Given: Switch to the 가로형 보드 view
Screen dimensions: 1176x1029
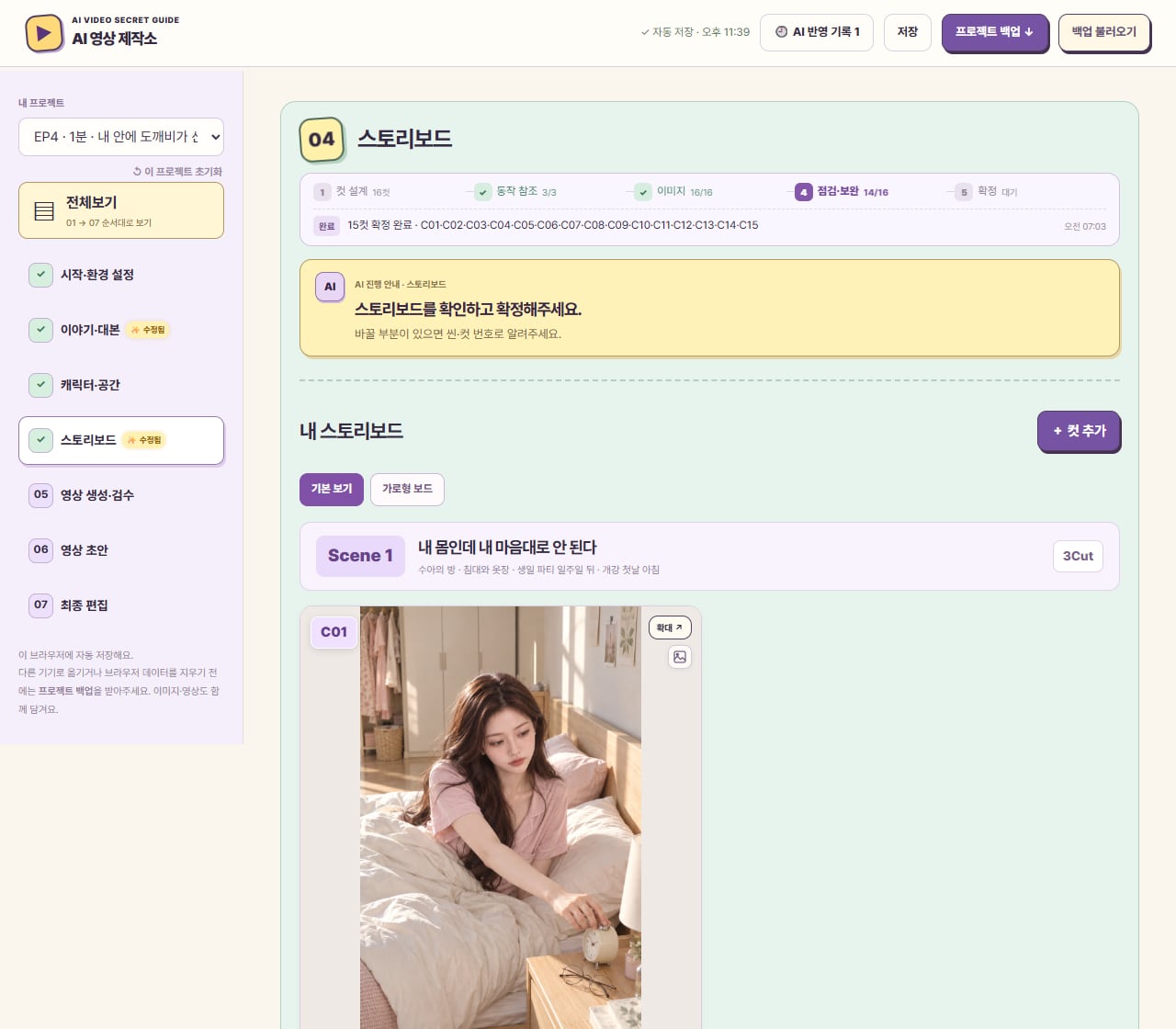Looking at the screenshot, I should pos(407,489).
